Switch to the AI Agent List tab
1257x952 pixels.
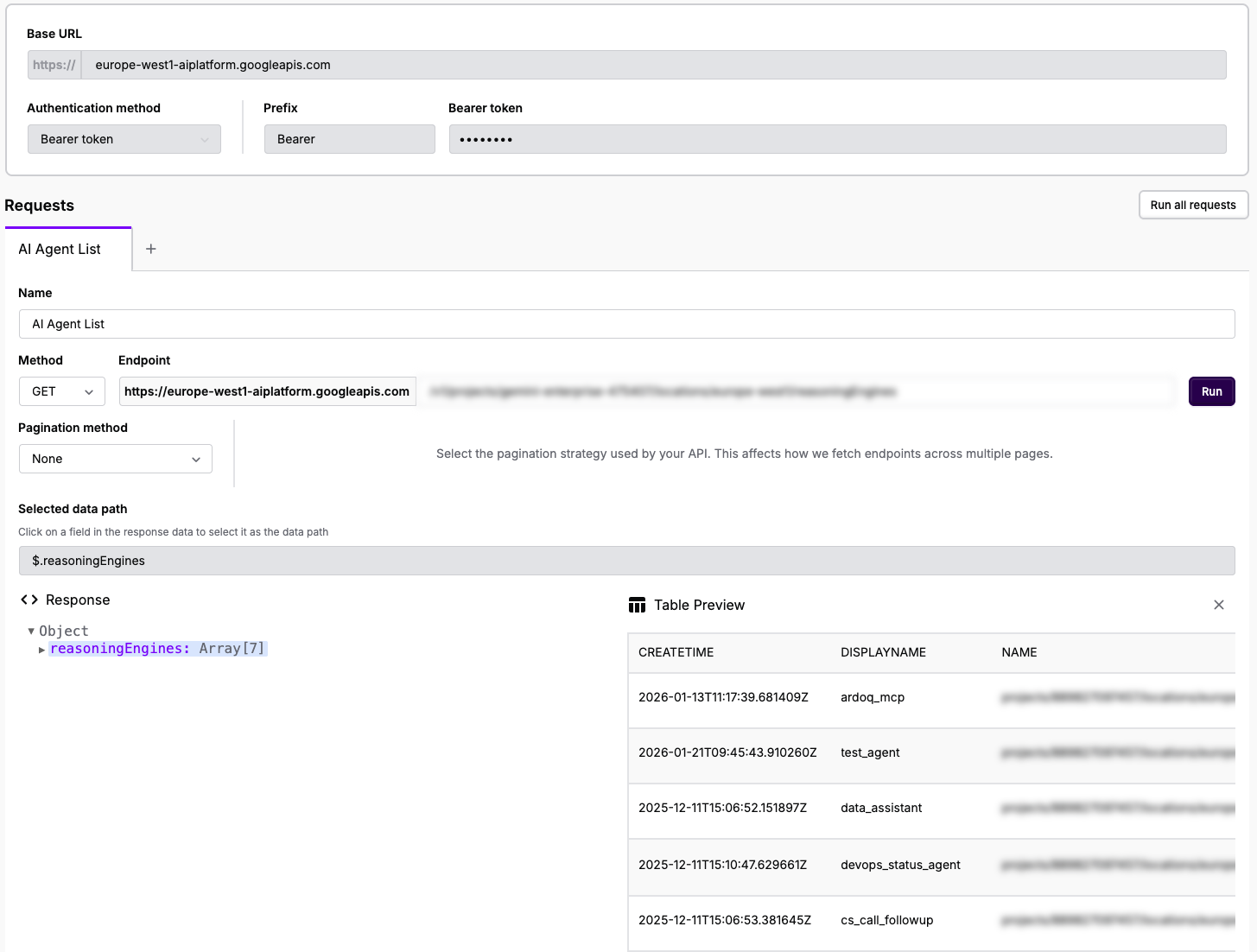tap(59, 249)
